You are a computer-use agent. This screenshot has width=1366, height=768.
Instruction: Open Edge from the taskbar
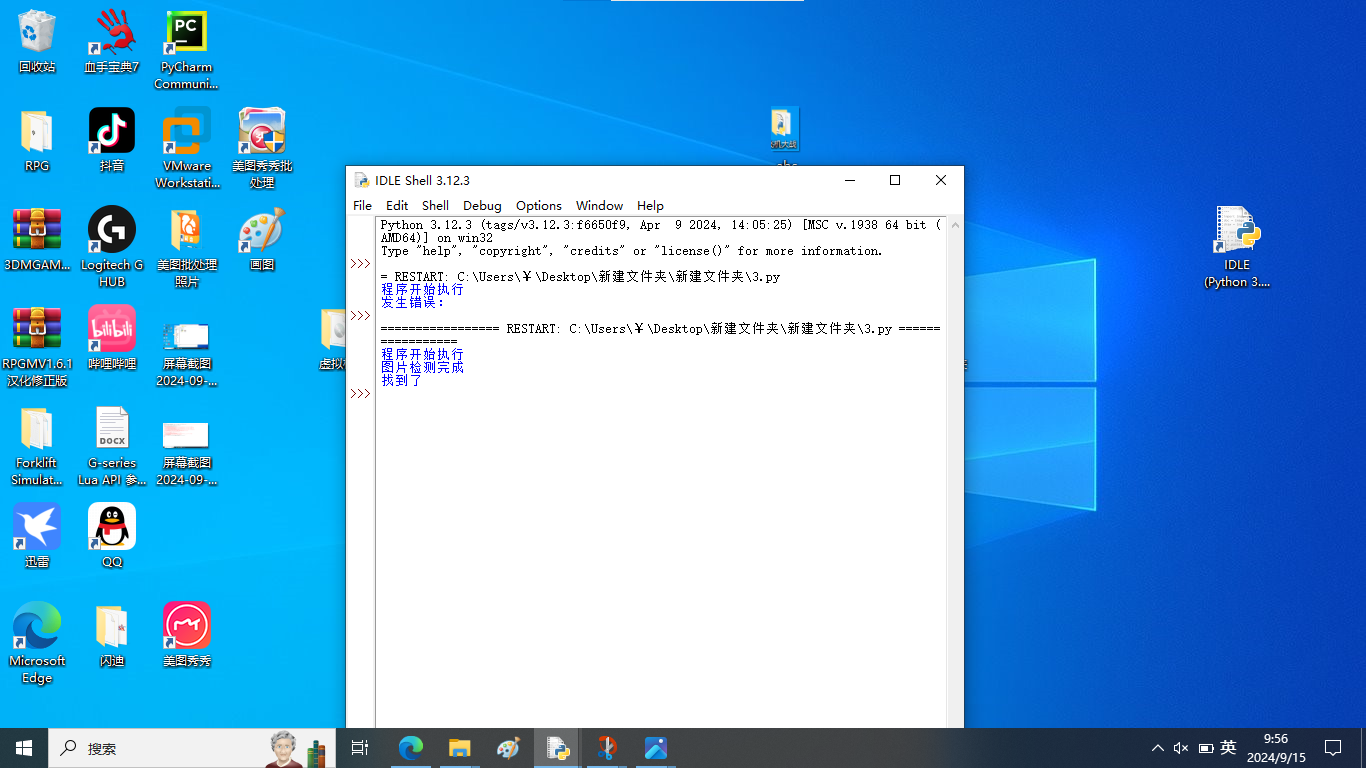coord(411,748)
